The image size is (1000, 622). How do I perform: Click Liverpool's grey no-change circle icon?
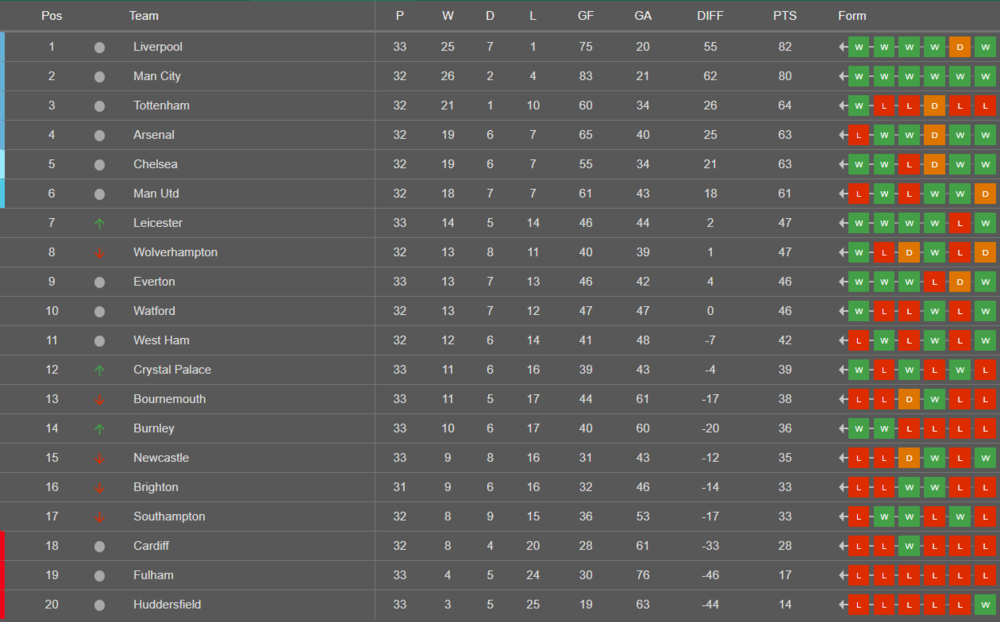click(x=99, y=47)
